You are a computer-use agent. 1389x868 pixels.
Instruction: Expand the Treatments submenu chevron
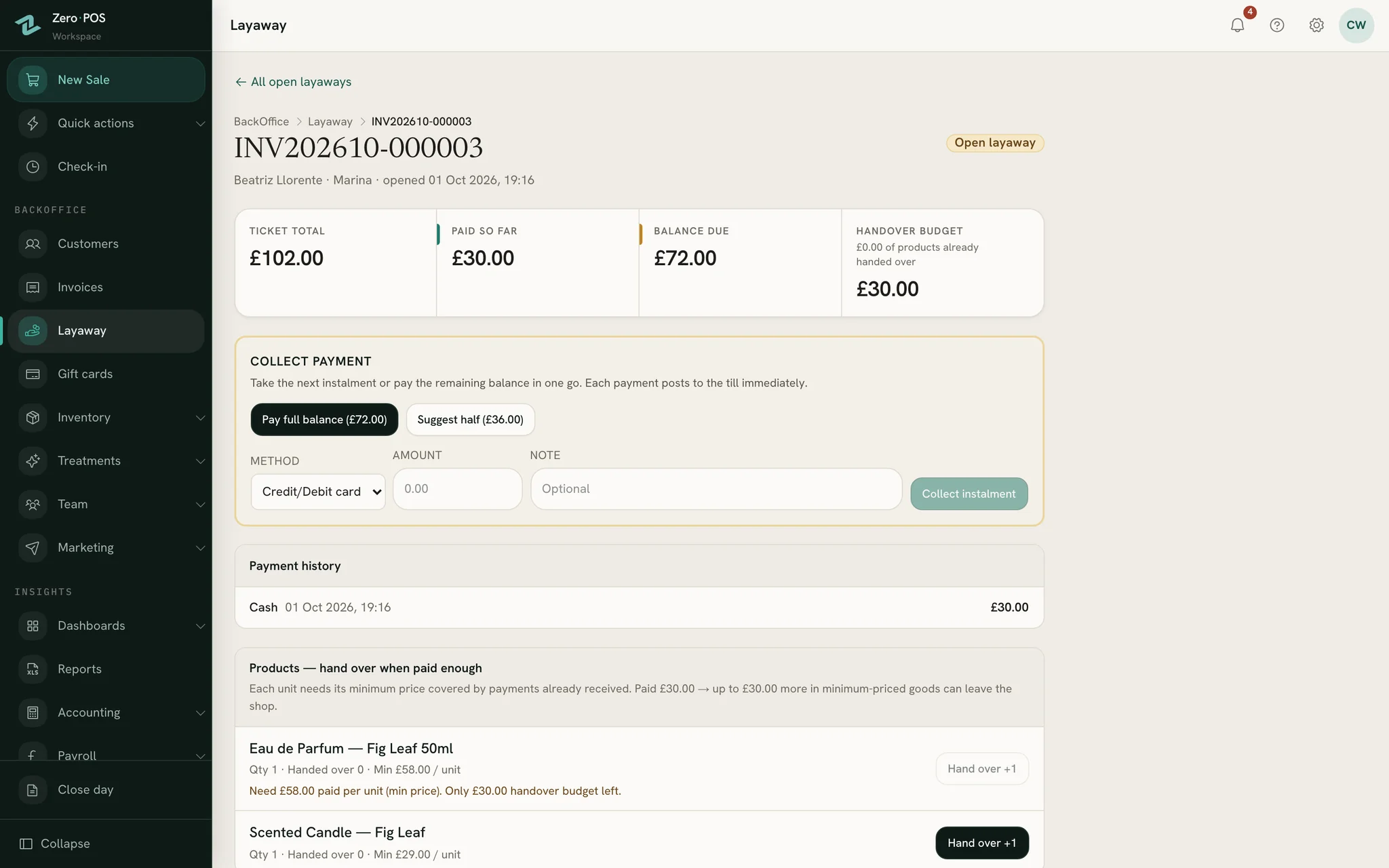click(x=200, y=461)
